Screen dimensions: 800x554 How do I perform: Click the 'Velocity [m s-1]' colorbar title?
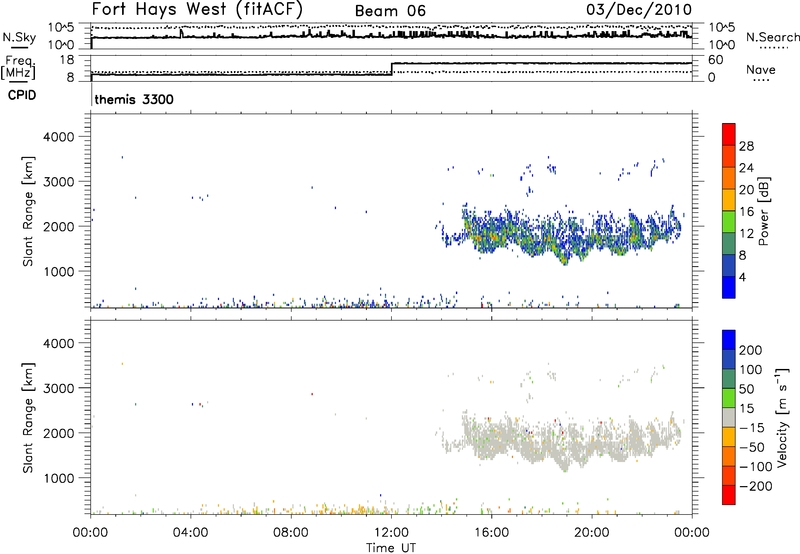point(782,417)
